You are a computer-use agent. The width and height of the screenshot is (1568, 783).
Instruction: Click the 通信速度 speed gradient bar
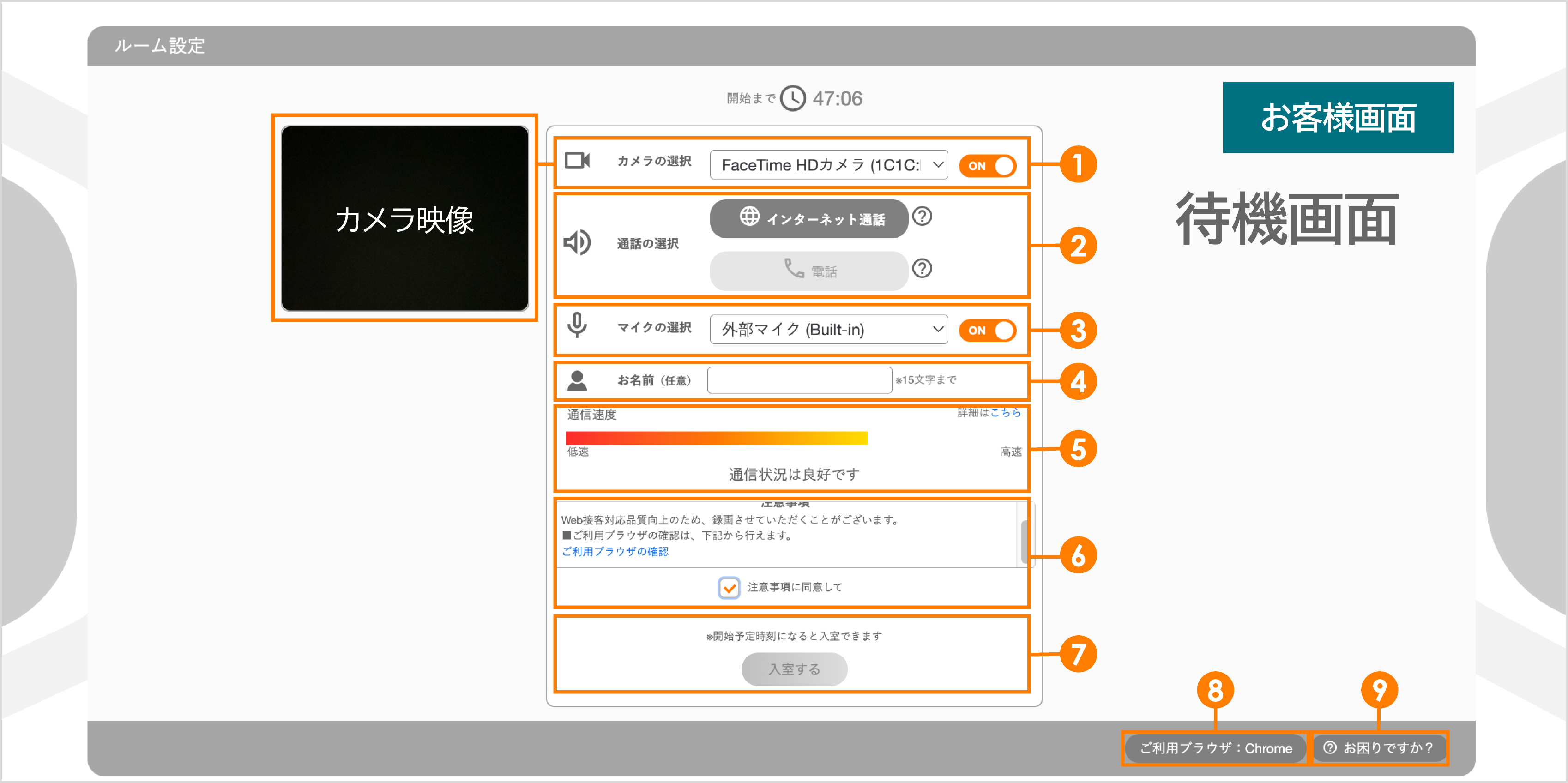717,438
